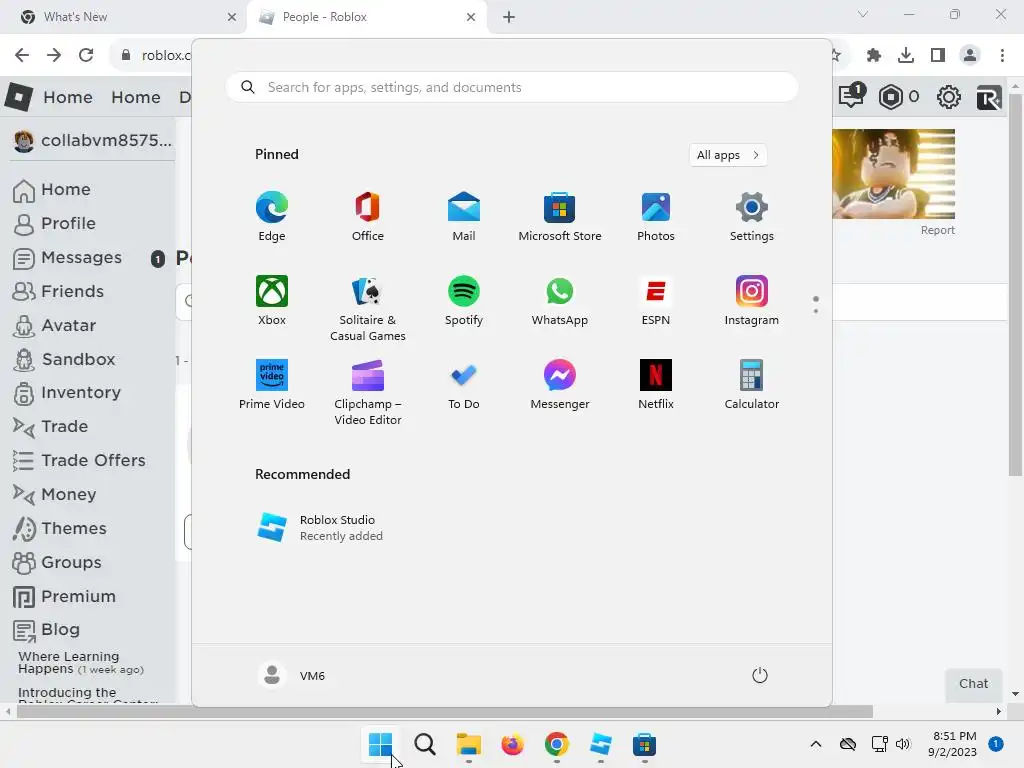The width and height of the screenshot is (1024, 768).
Task: Launch Firefox from the taskbar
Action: [513, 744]
